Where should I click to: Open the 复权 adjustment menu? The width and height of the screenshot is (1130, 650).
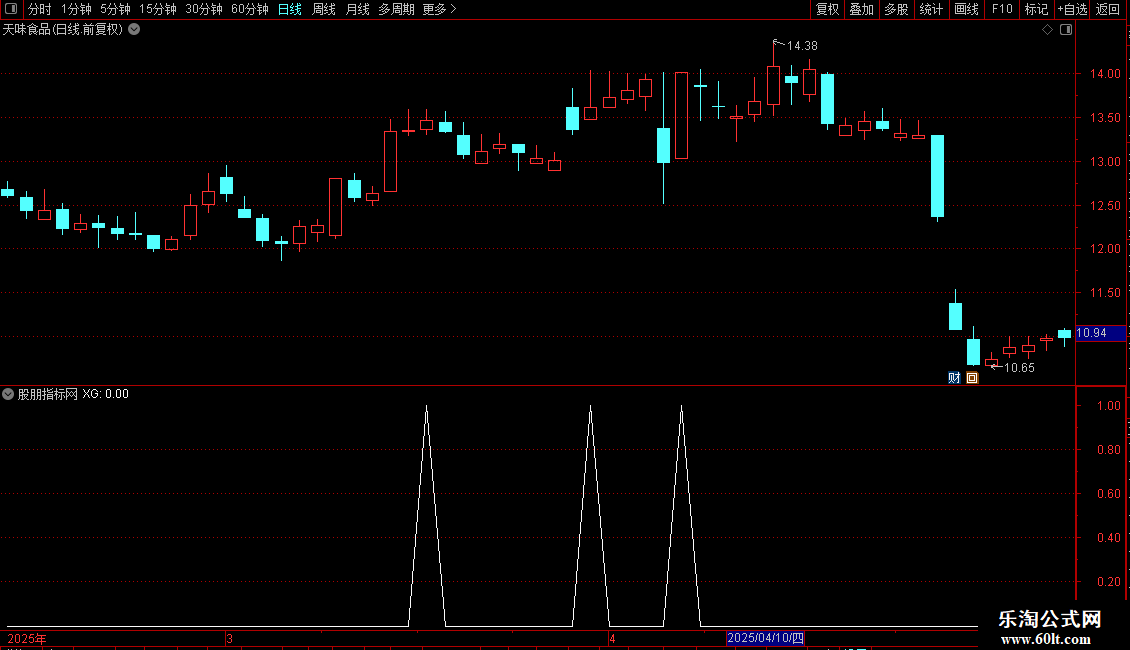coord(827,9)
